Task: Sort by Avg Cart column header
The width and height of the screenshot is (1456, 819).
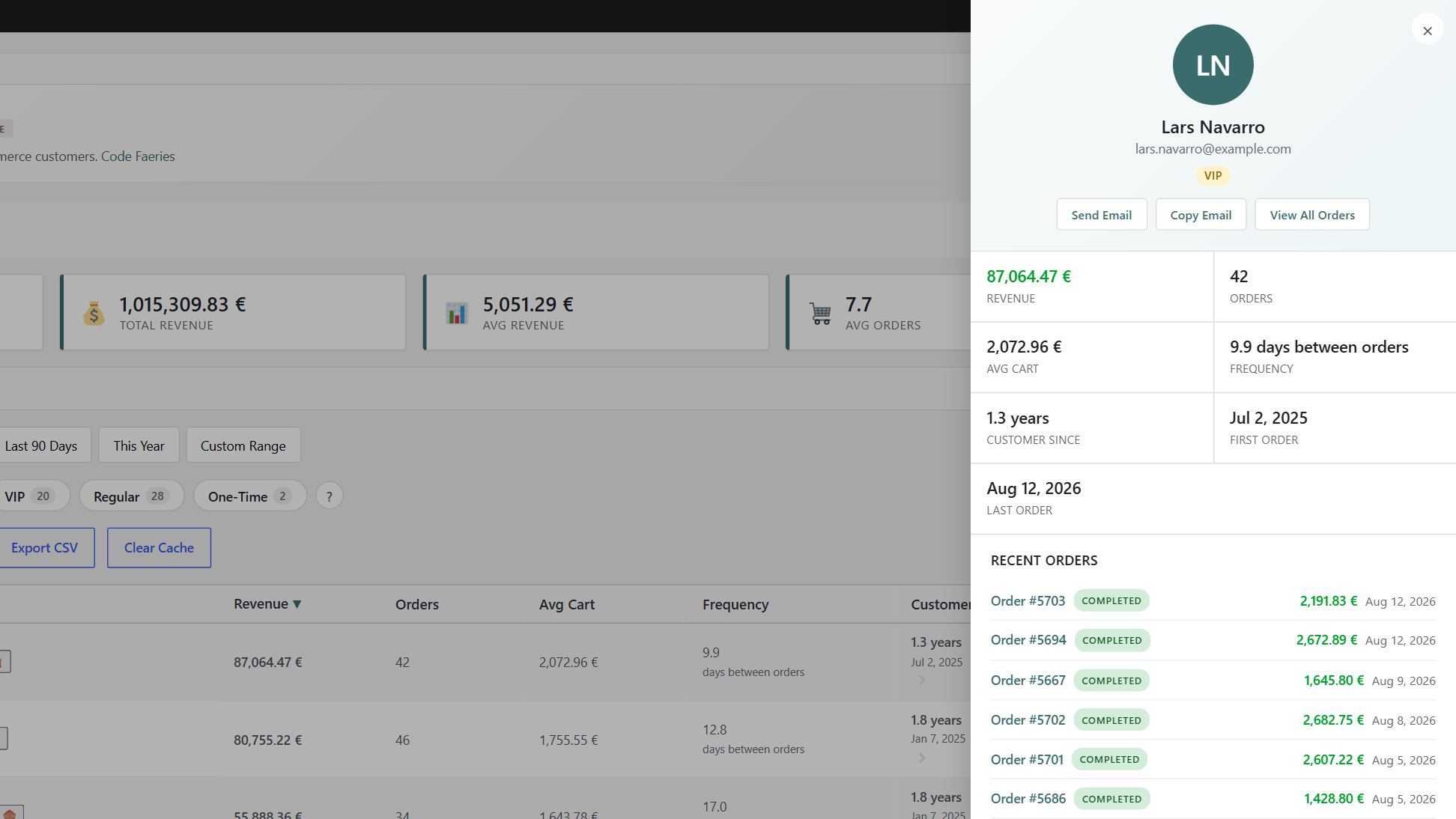Action: (x=567, y=604)
